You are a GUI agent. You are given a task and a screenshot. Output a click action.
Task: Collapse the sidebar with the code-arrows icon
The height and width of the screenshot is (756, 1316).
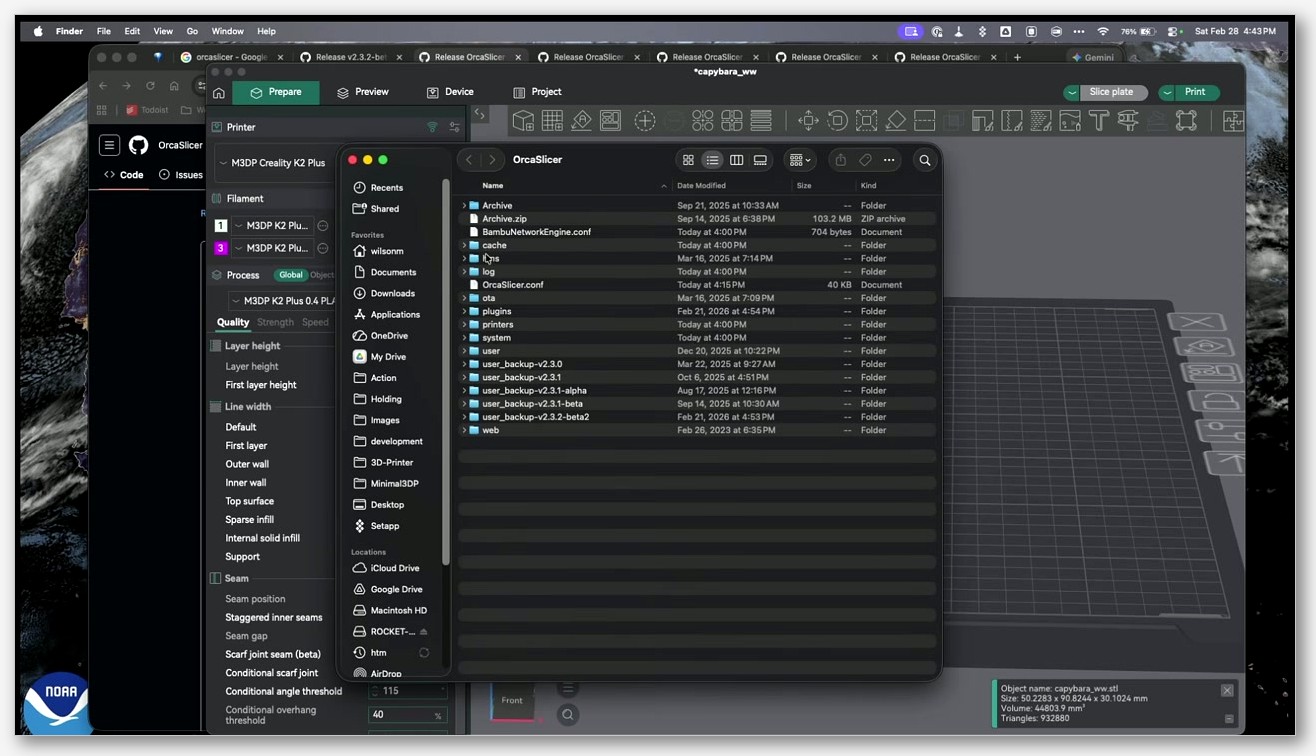pos(480,114)
